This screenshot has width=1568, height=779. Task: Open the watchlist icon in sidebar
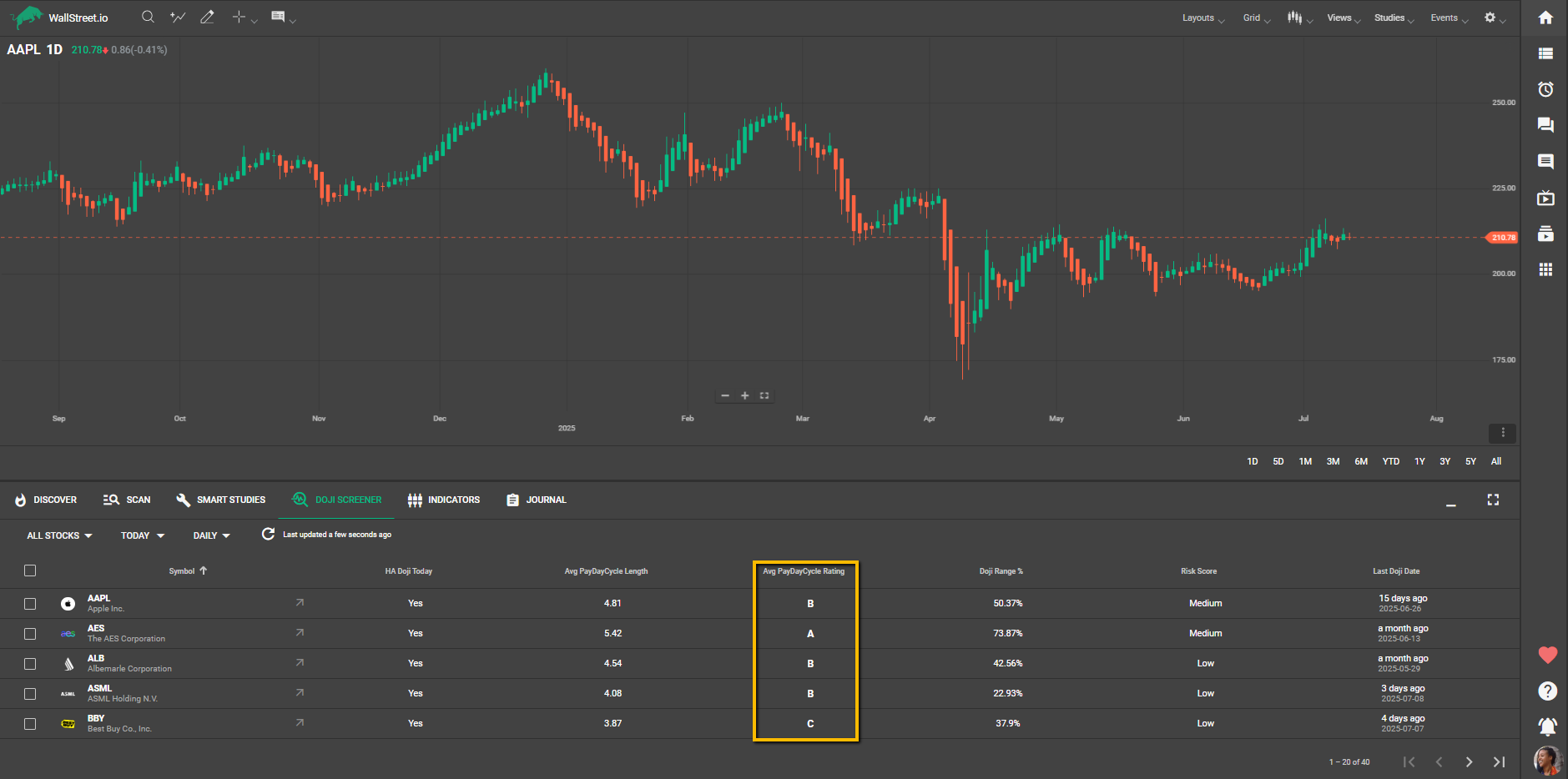point(1545,53)
